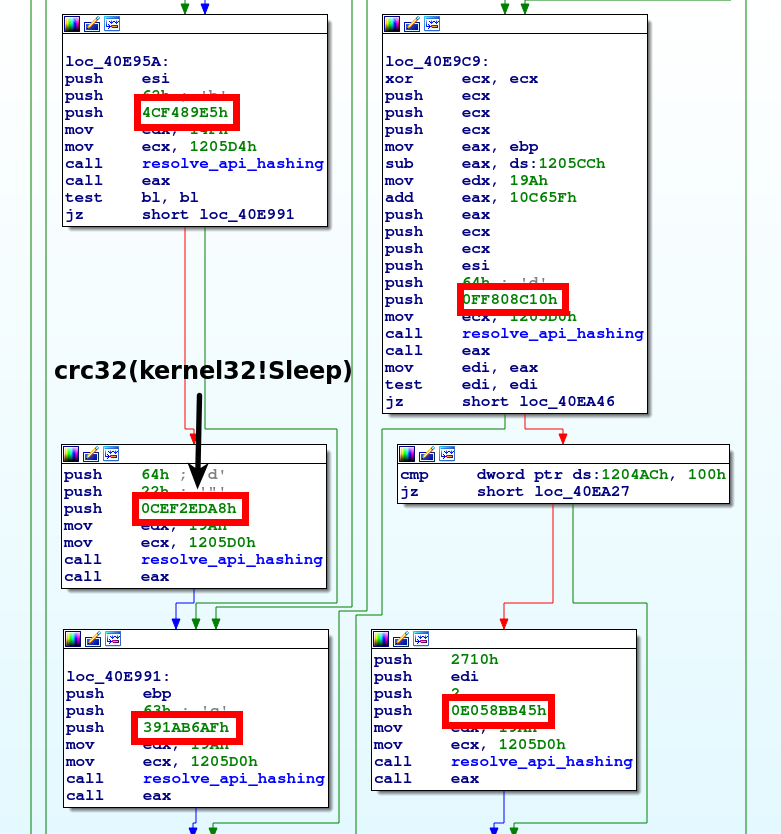Select constant '2710h'
The image size is (781, 834).
(x=475, y=660)
